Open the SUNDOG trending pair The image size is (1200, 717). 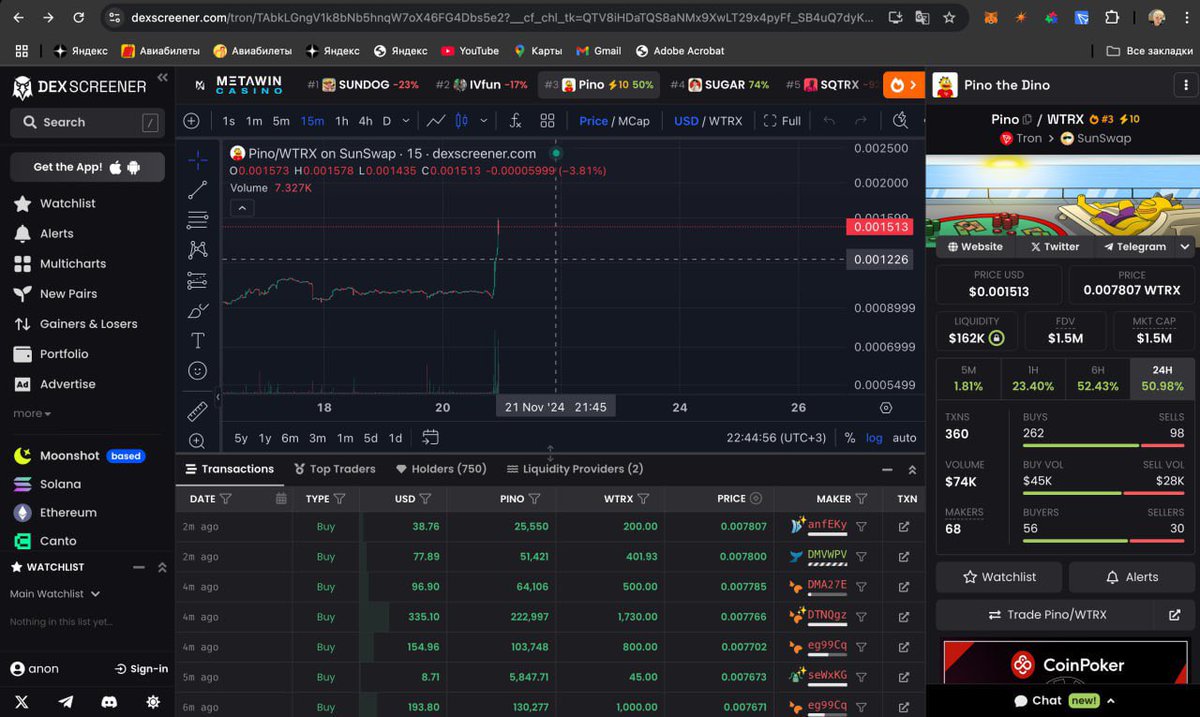(363, 85)
